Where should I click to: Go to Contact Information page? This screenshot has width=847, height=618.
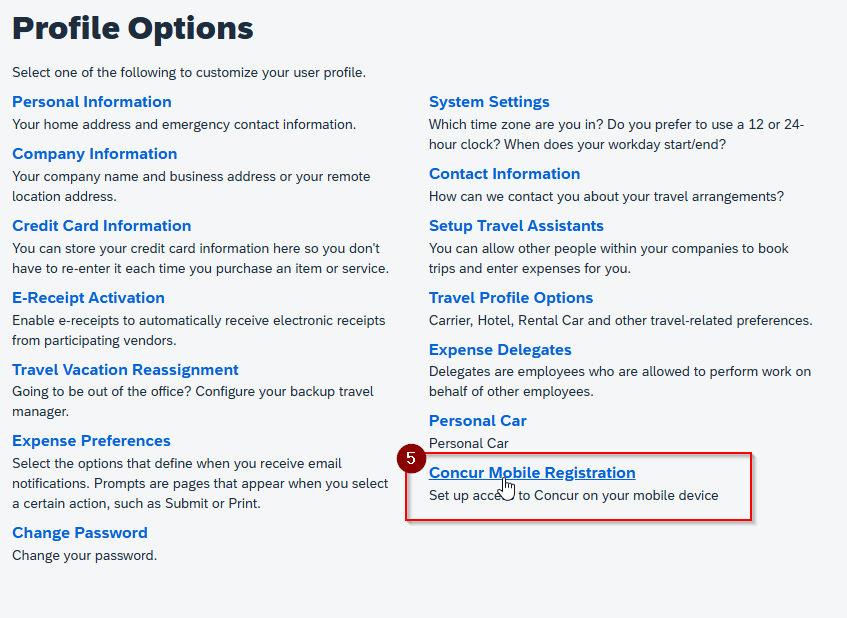tap(504, 174)
